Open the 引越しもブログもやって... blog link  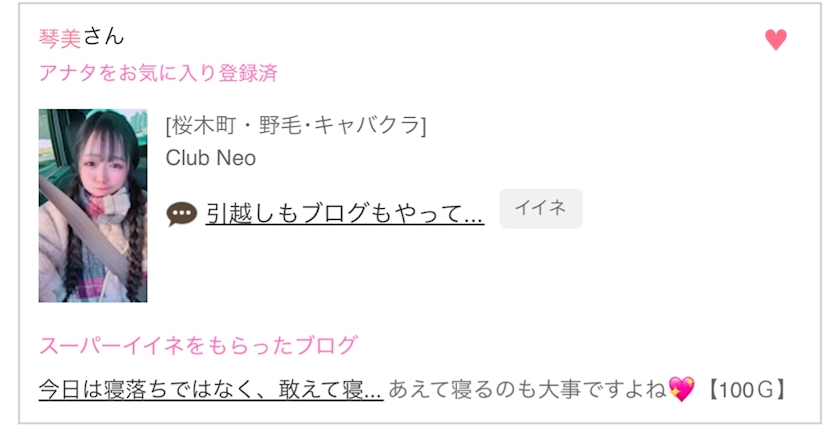[x=345, y=213]
